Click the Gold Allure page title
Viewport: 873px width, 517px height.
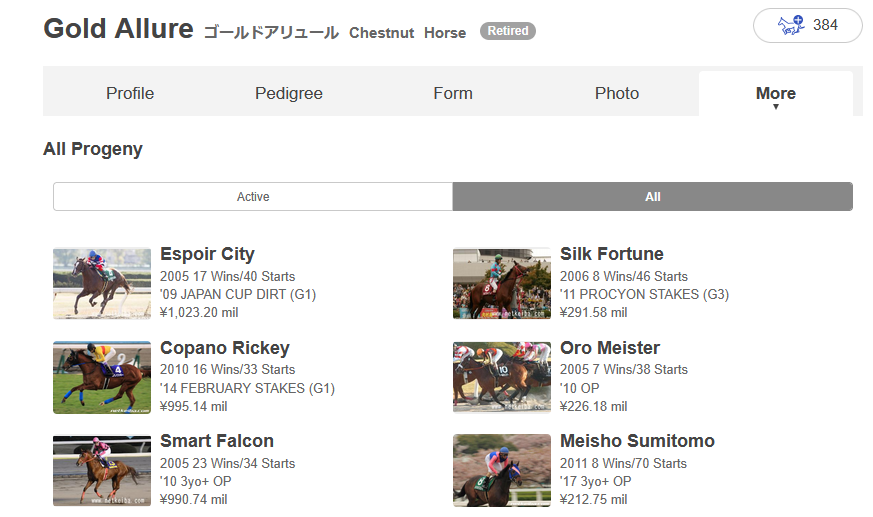click(x=118, y=28)
